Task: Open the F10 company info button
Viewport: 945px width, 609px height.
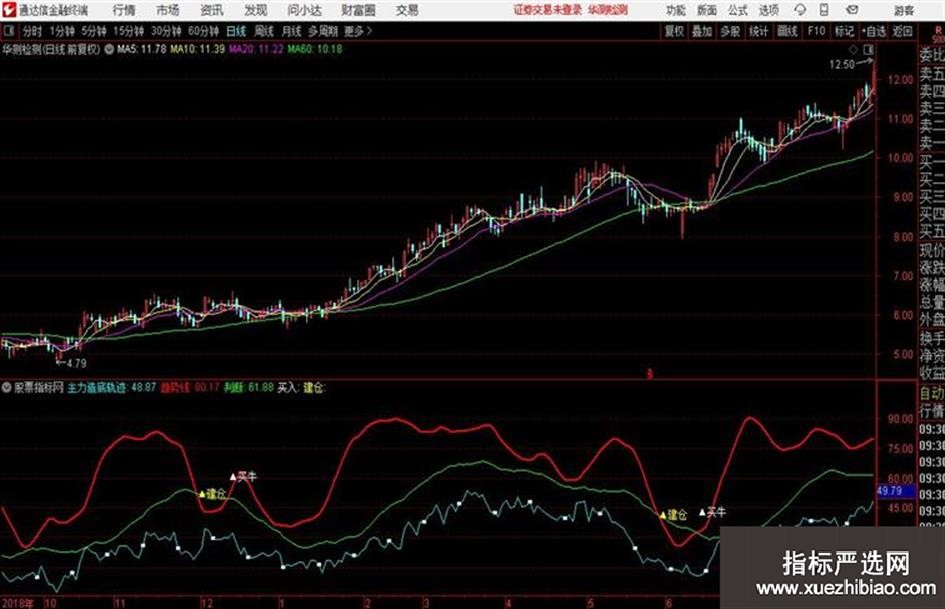Action: [817, 31]
